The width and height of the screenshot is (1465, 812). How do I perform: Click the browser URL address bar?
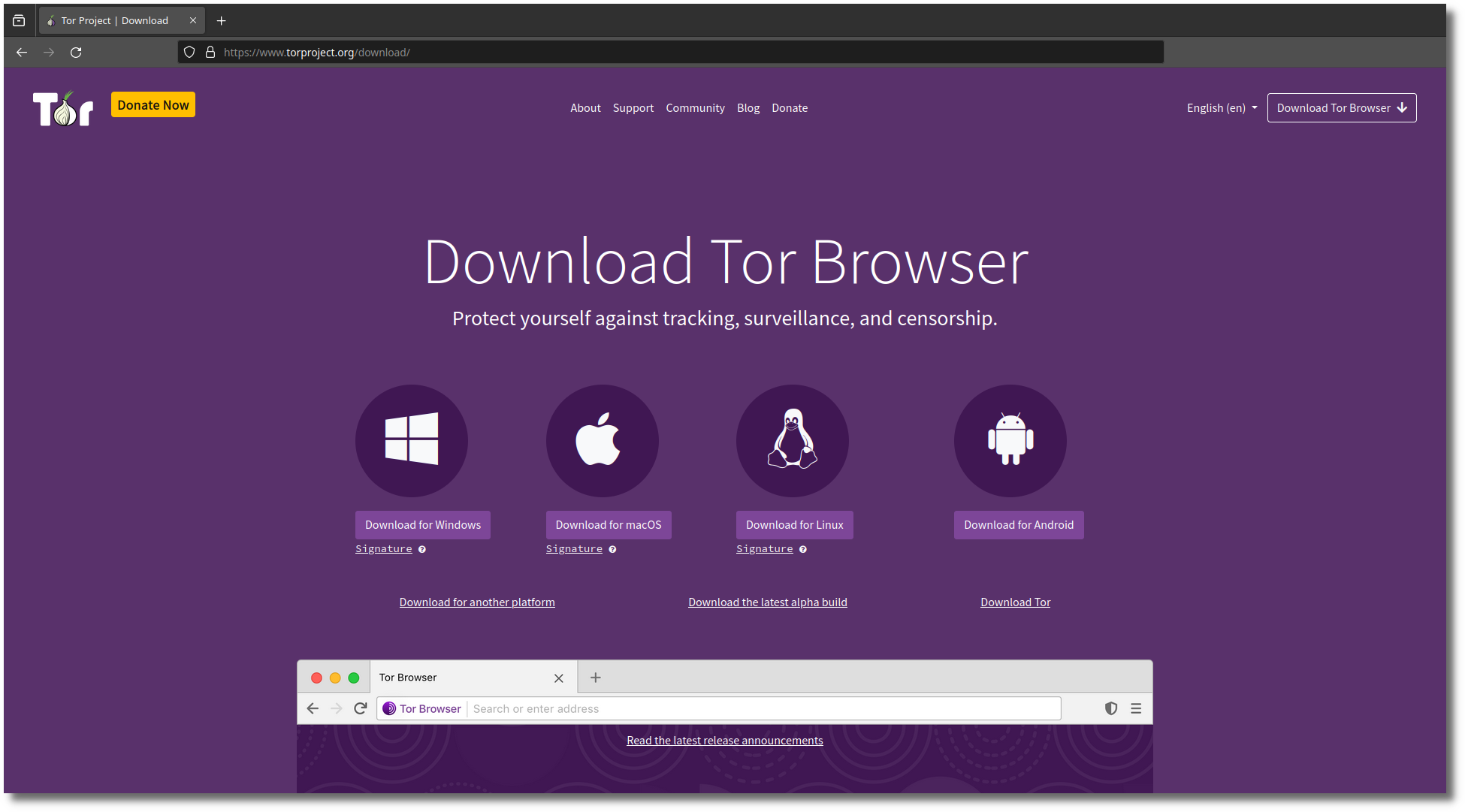671,53
